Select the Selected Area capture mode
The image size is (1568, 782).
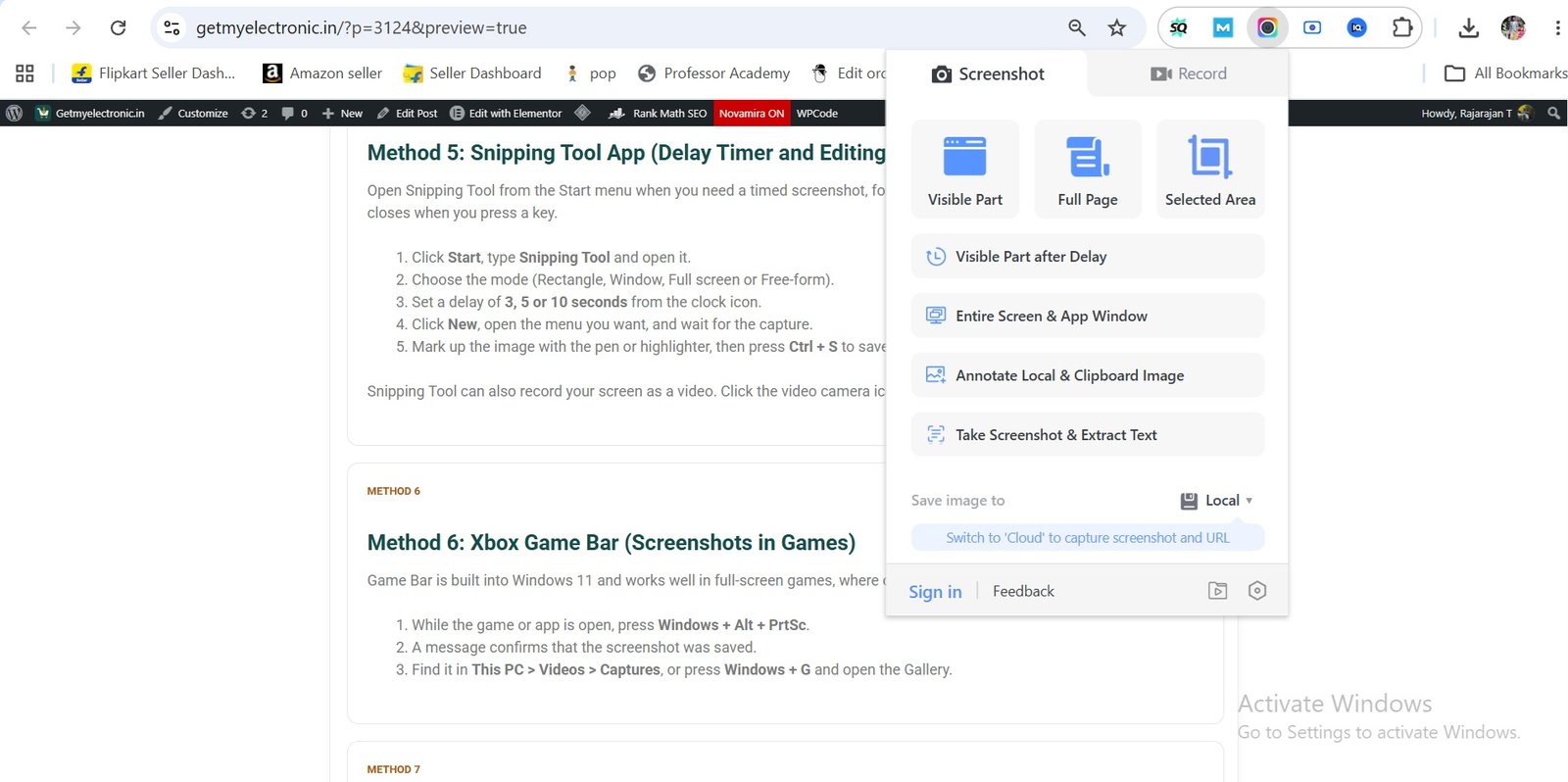pyautogui.click(x=1210, y=169)
